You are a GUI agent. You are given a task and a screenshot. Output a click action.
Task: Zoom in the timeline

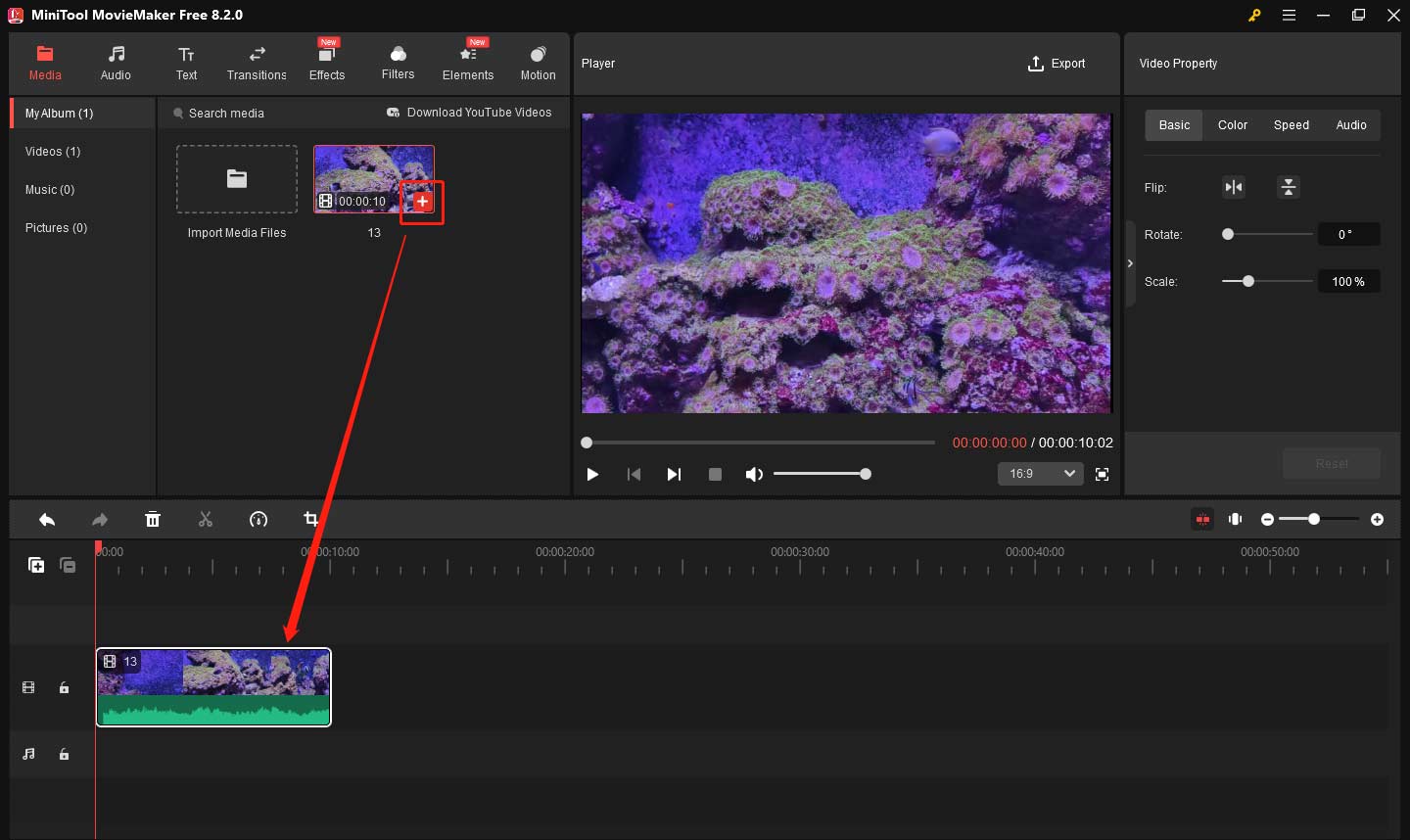click(x=1377, y=519)
